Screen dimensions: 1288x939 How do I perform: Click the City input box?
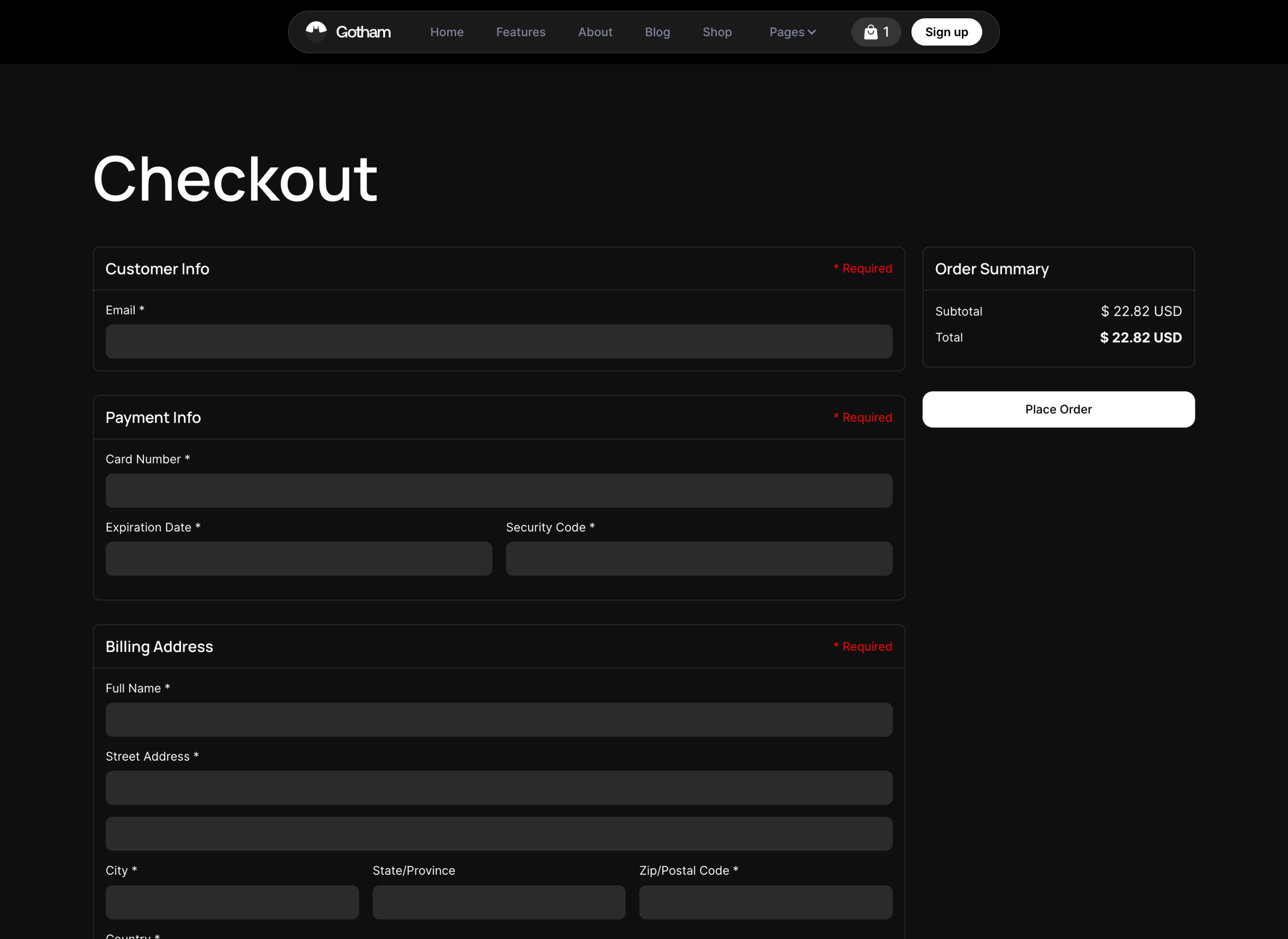point(231,902)
